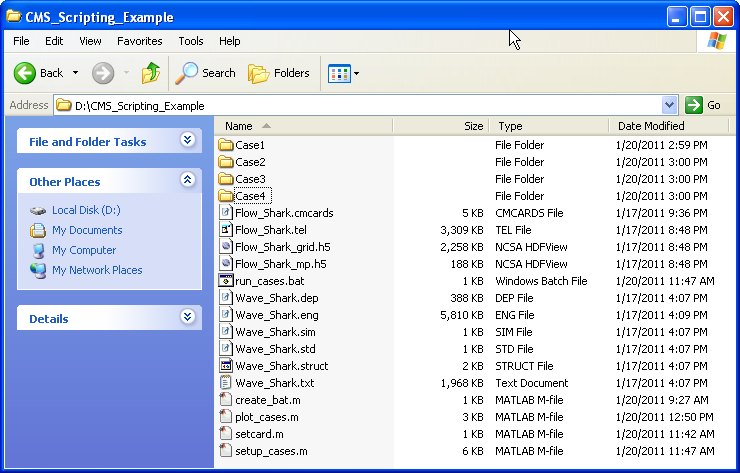Click the Case4 folder name label
The width and height of the screenshot is (740, 473).
pos(252,195)
